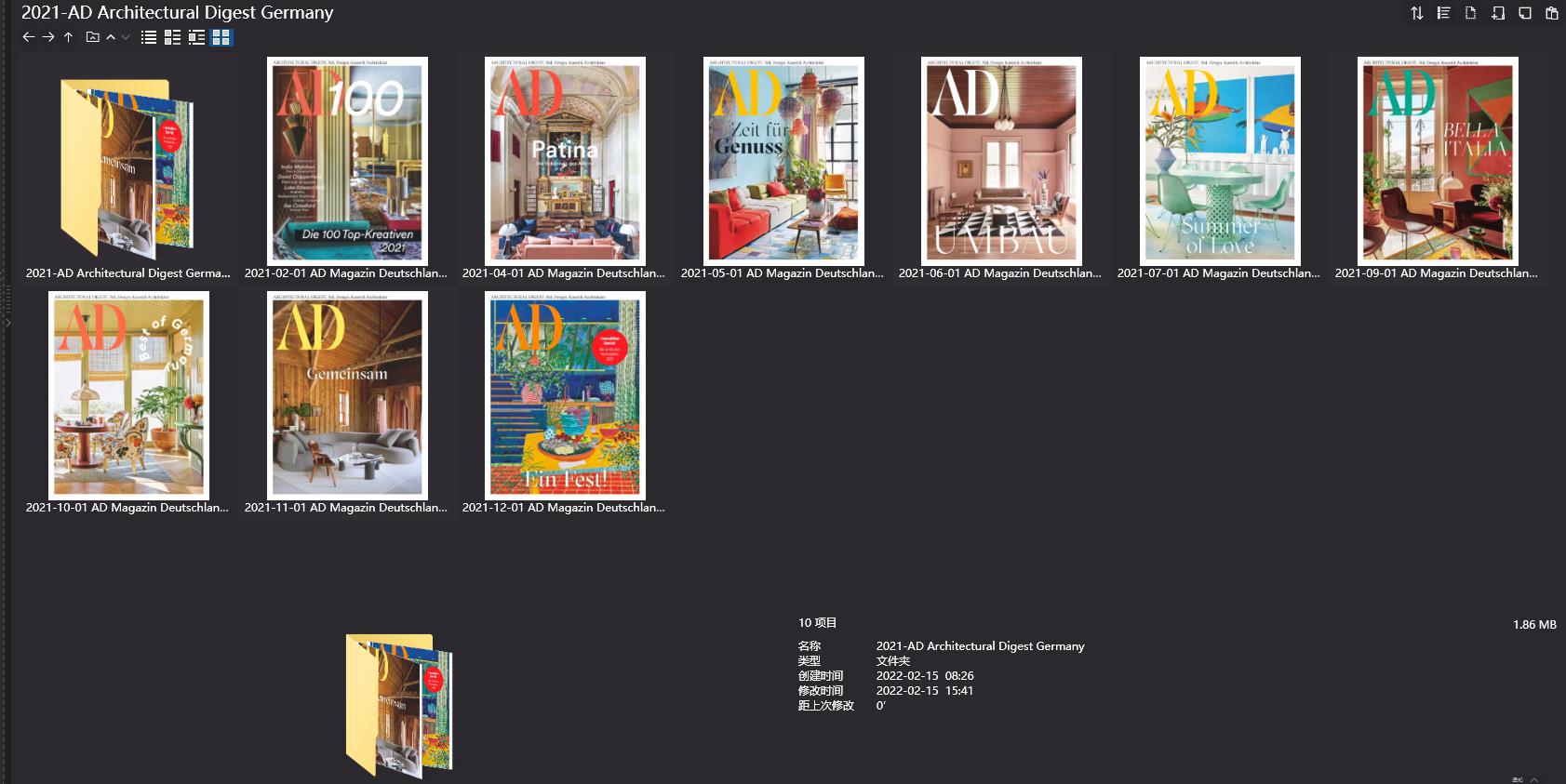Click filename 2021-02-01 AD Magazin Deutschlan...
Image resolution: width=1566 pixels, height=784 pixels.
point(346,273)
